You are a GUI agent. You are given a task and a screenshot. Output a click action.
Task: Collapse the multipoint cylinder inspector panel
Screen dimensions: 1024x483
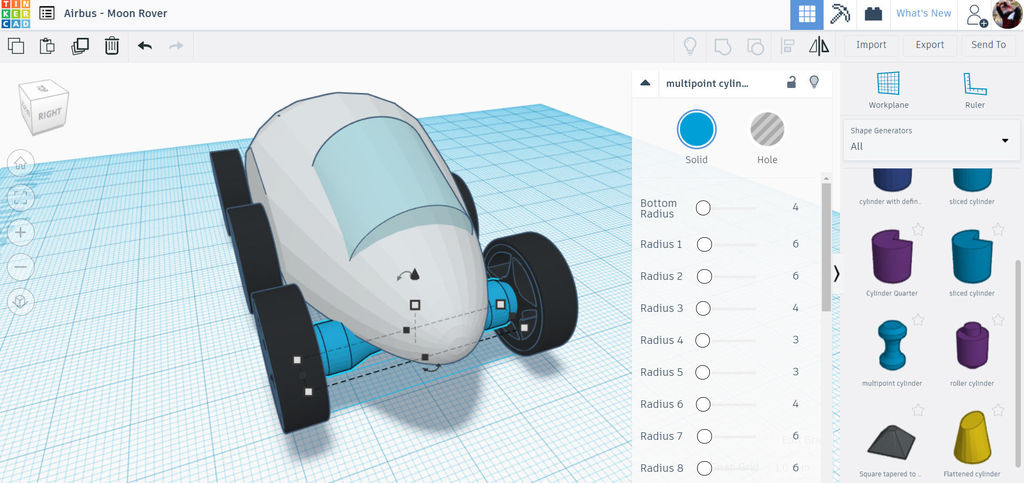645,83
